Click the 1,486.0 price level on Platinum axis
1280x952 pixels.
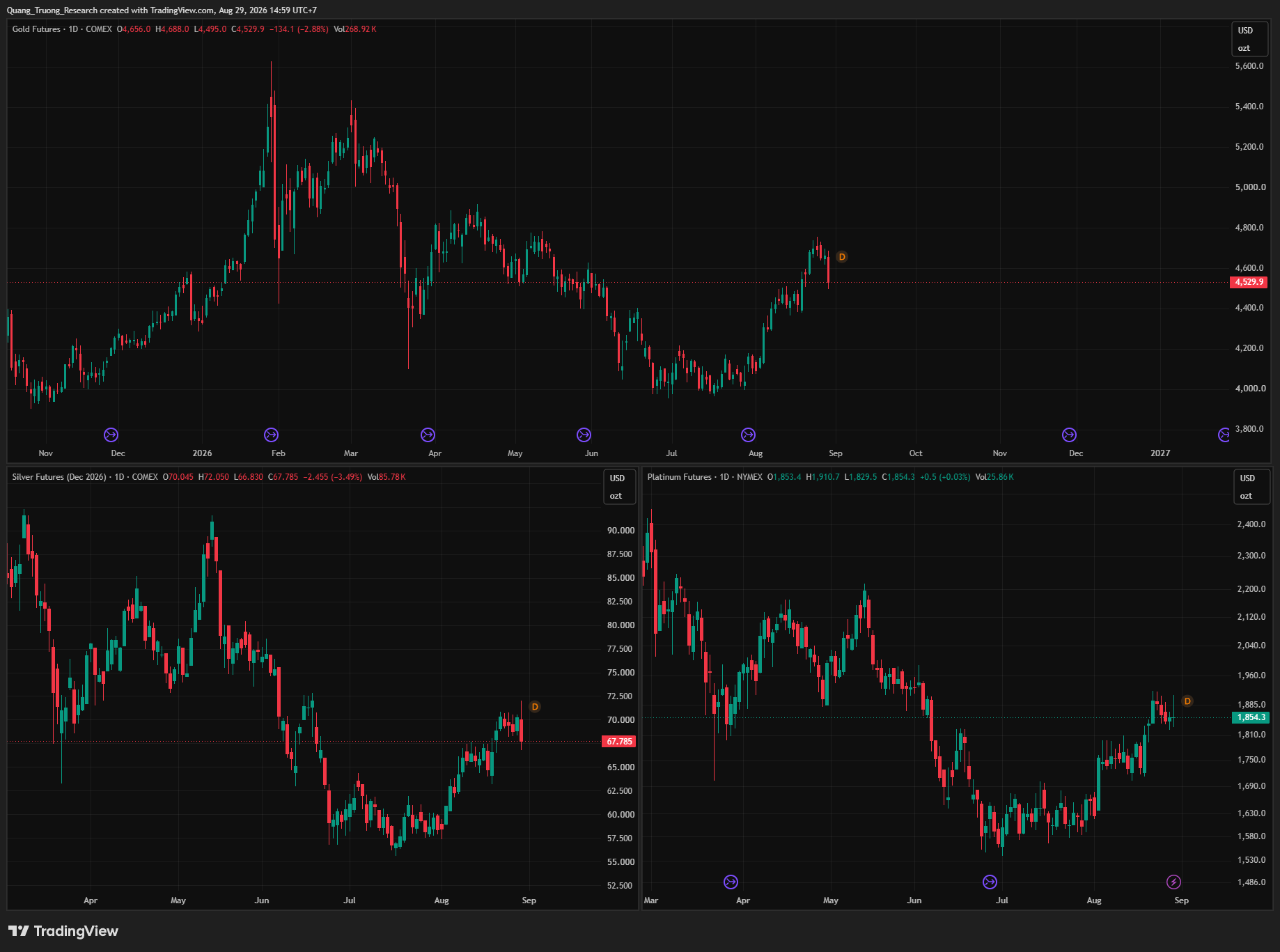pos(1251,882)
